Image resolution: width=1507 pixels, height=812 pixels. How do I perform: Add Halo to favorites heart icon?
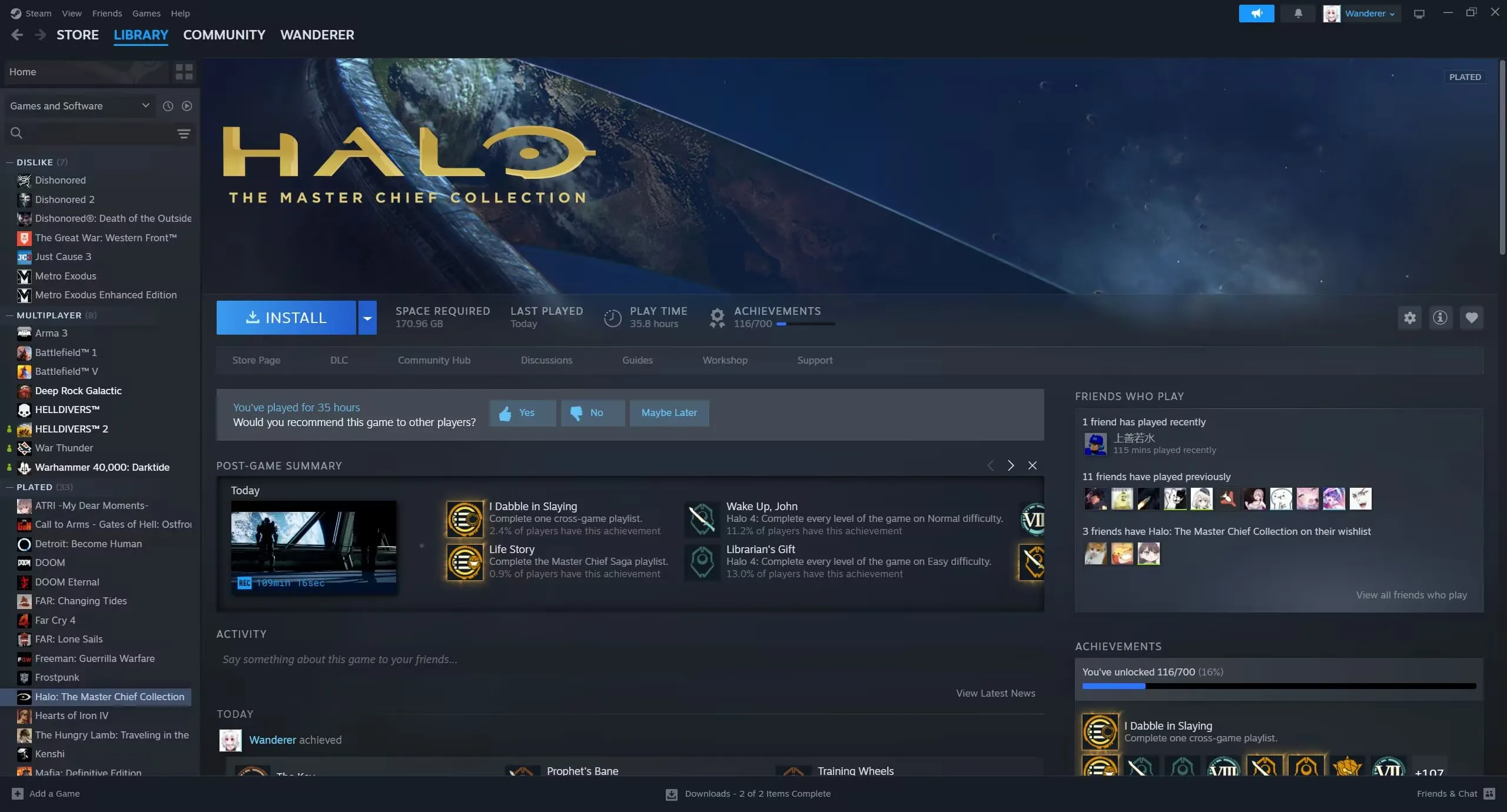pyautogui.click(x=1471, y=318)
